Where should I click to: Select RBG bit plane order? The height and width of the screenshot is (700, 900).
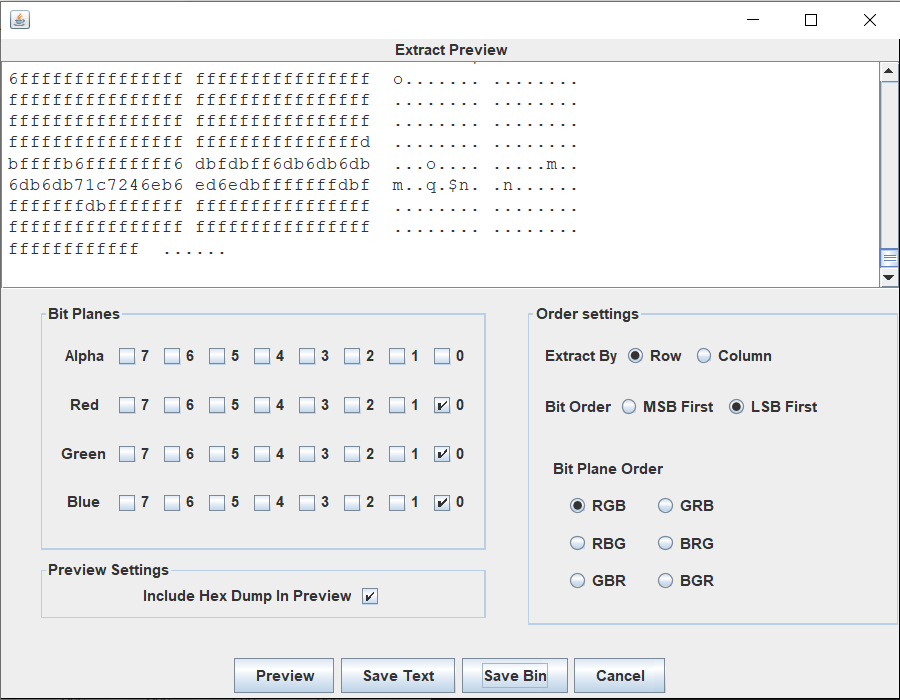[x=577, y=543]
